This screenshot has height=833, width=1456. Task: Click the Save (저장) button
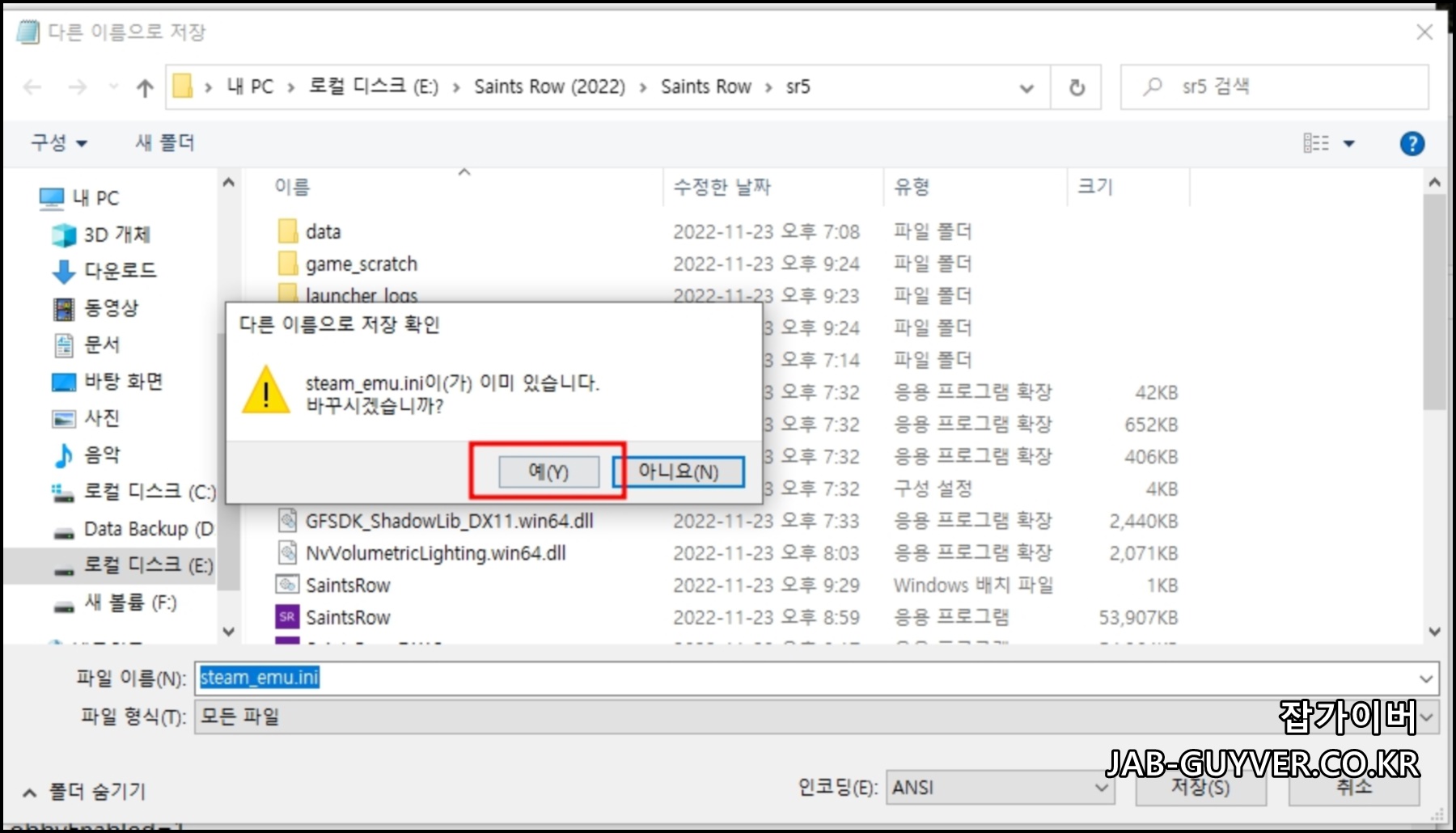1200,788
